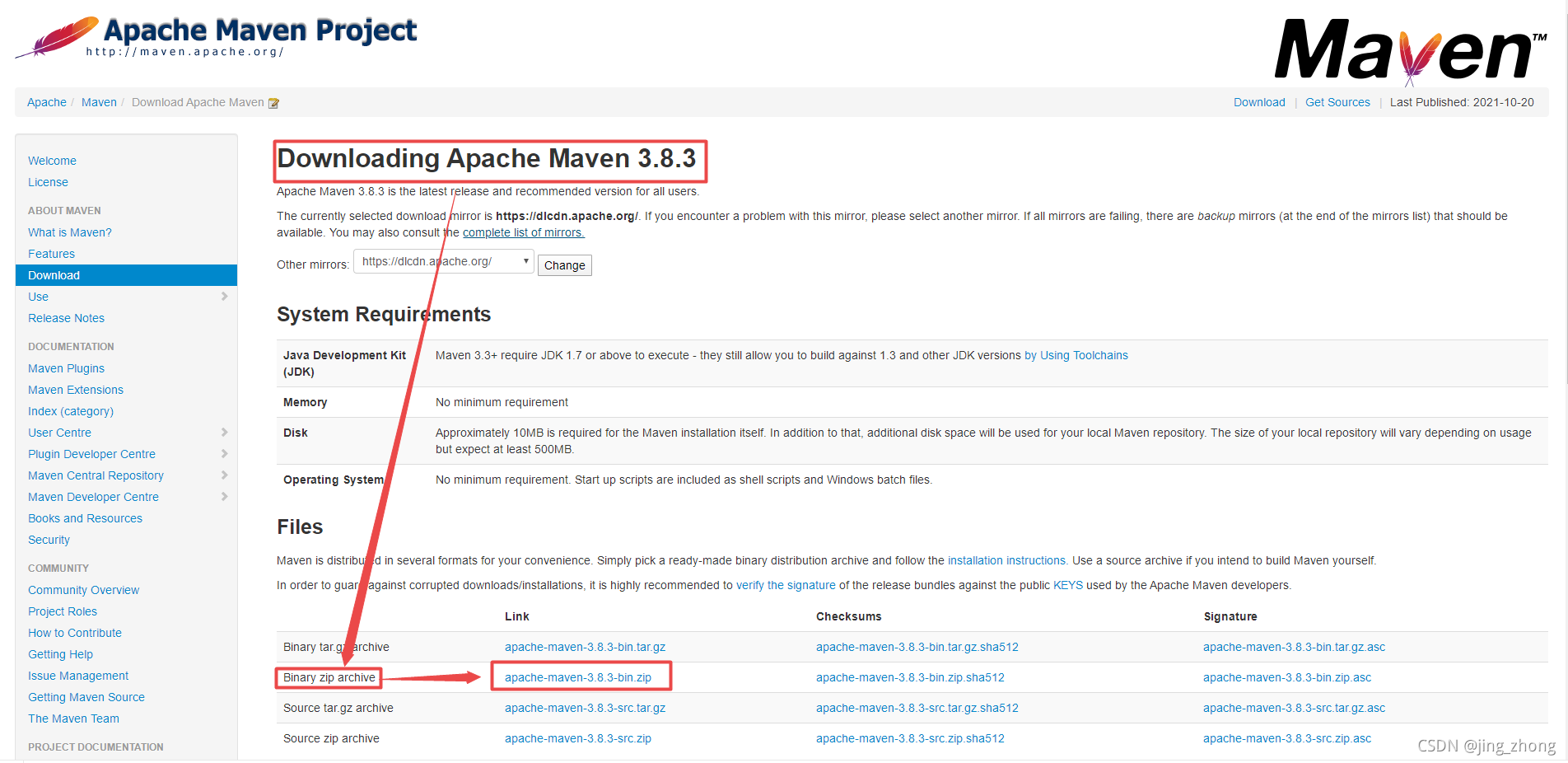
Task: Open Books and Resources sidebar link
Action: [85, 518]
